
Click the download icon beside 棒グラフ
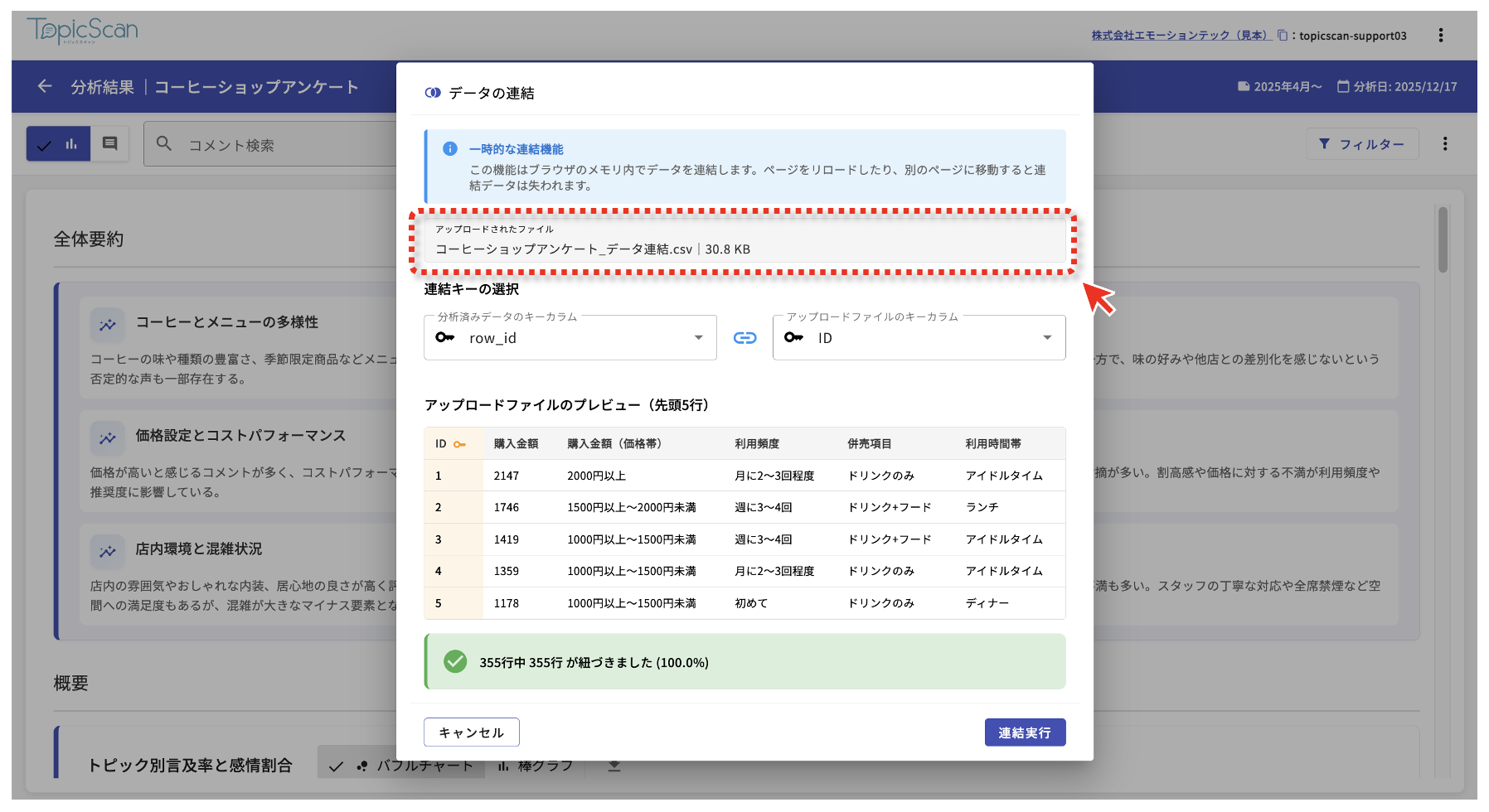[x=614, y=766]
